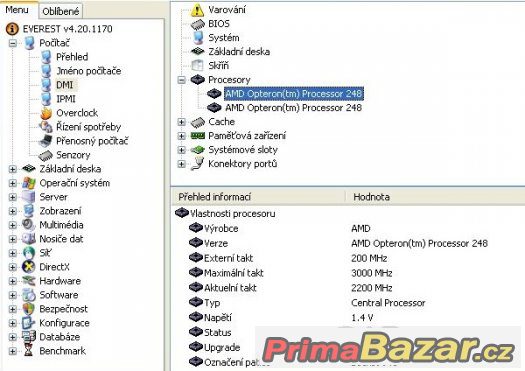Click the 200 MHz external clock value
This screenshot has width=525, height=371.
pos(369,258)
